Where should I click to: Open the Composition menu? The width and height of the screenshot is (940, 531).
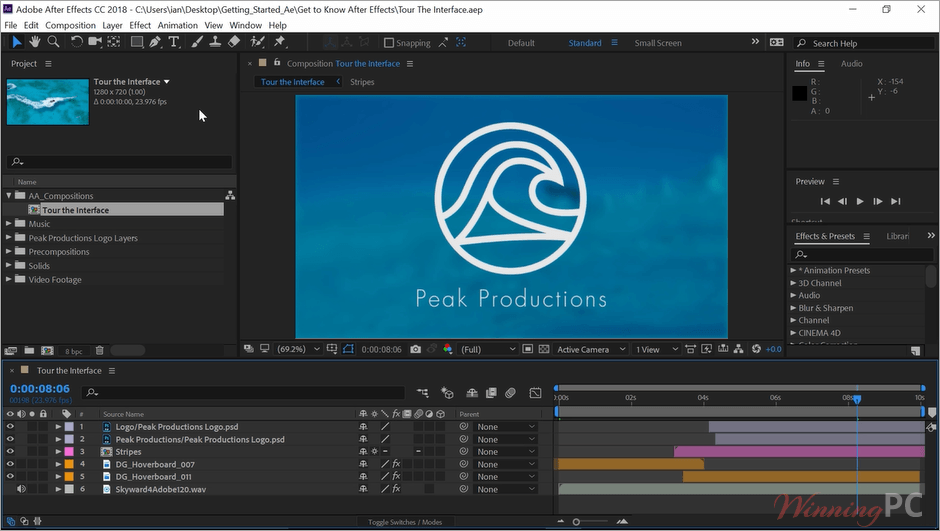(x=70, y=25)
